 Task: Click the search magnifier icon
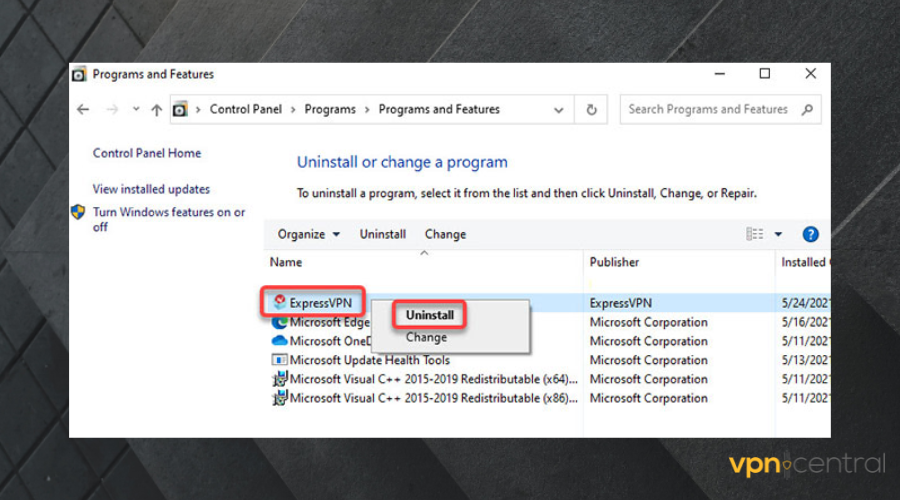[x=807, y=110]
